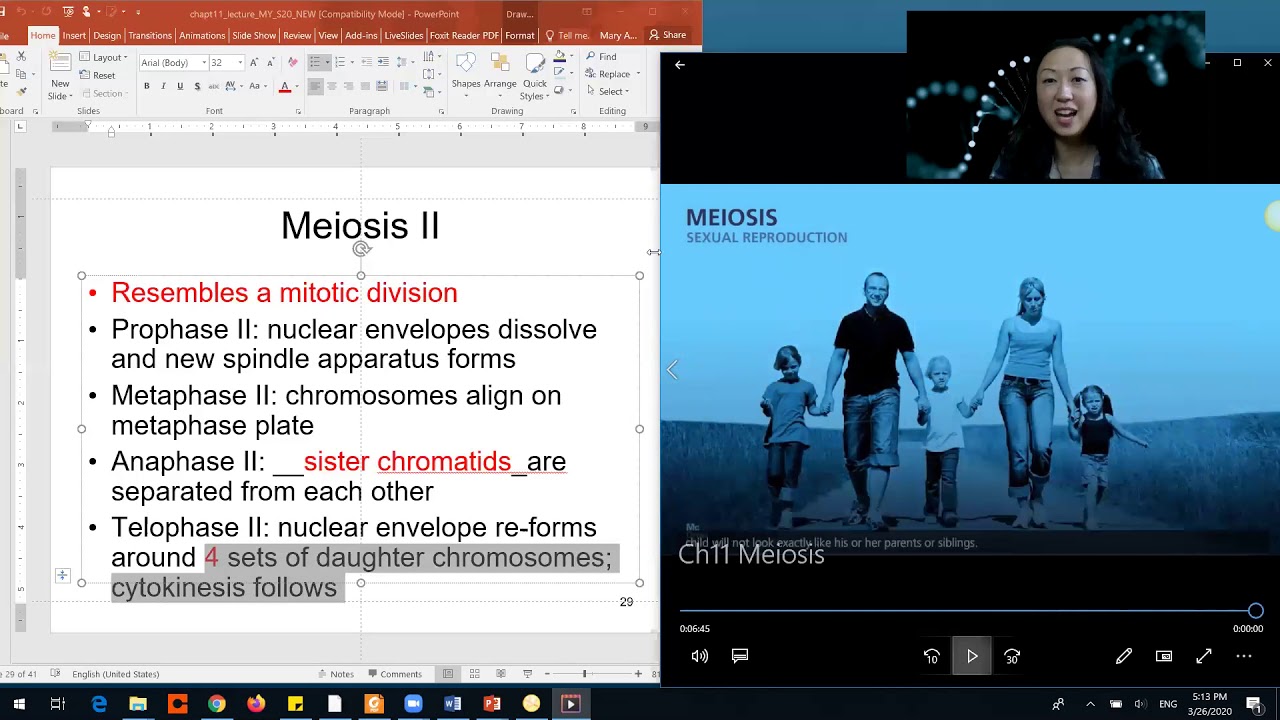Click the slide title Meiosis II
Screen dimensions: 1280x720
pyautogui.click(x=360, y=226)
